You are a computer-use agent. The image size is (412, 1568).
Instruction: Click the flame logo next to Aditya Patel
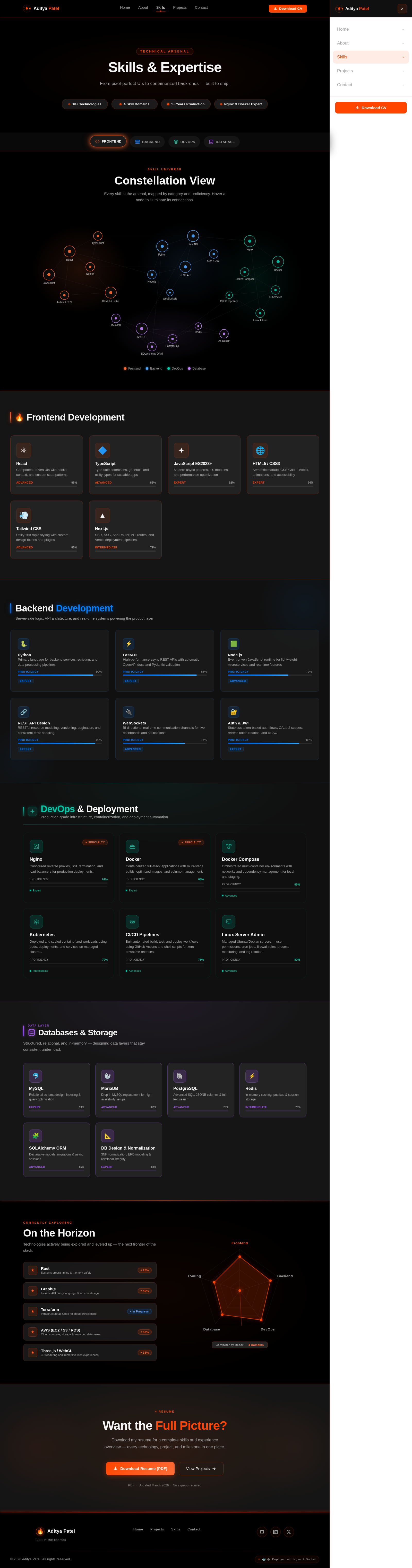click(x=27, y=8)
